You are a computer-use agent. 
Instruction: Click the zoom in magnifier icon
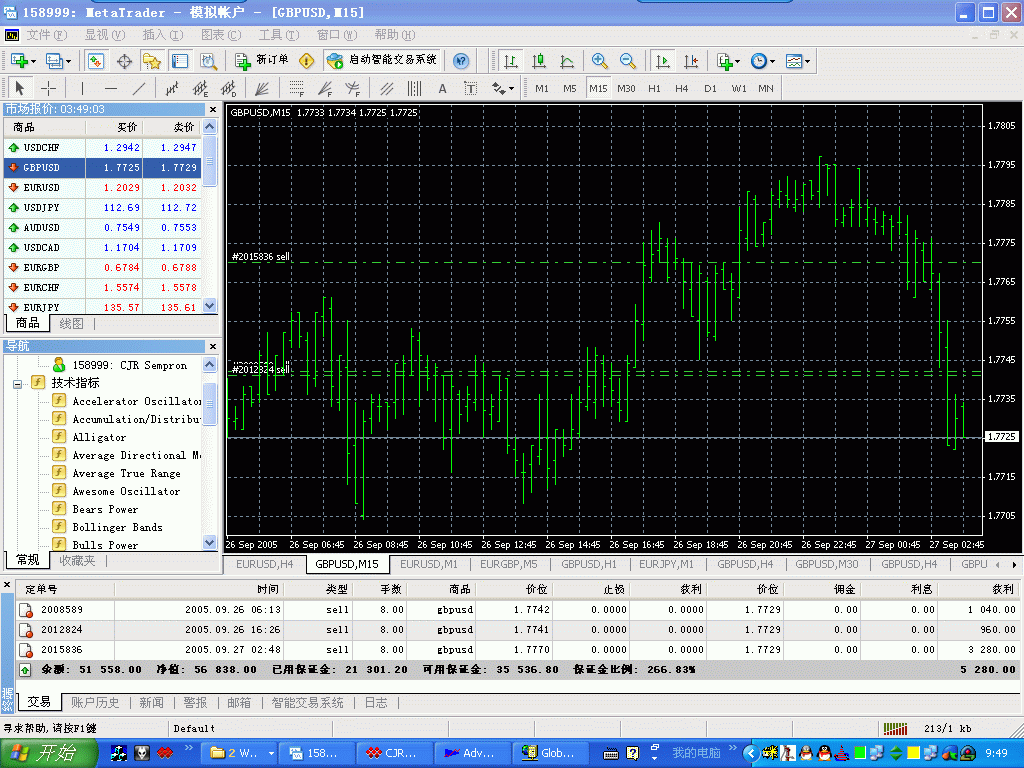tap(600, 61)
